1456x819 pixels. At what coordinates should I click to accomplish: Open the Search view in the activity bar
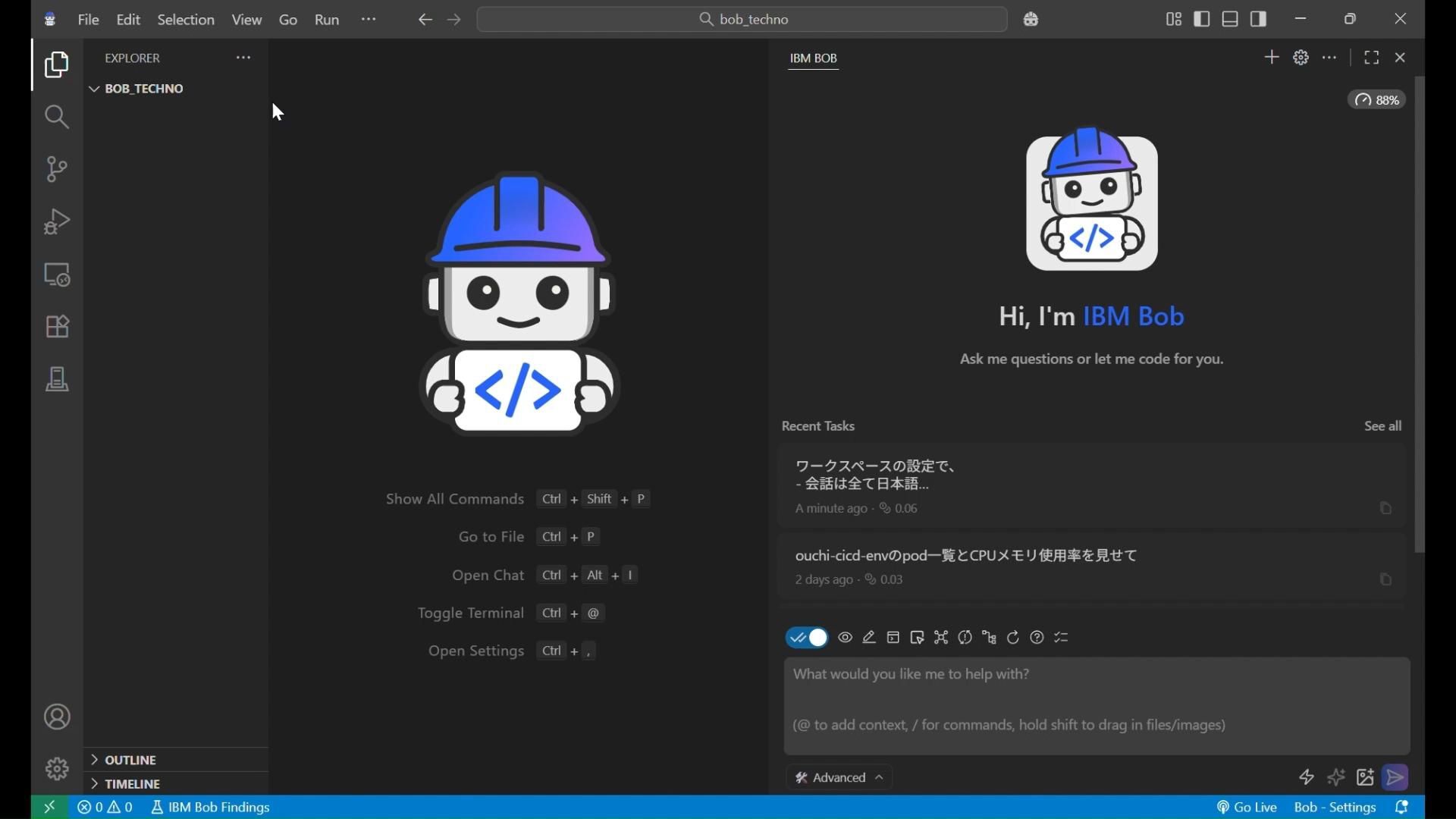pyautogui.click(x=57, y=117)
